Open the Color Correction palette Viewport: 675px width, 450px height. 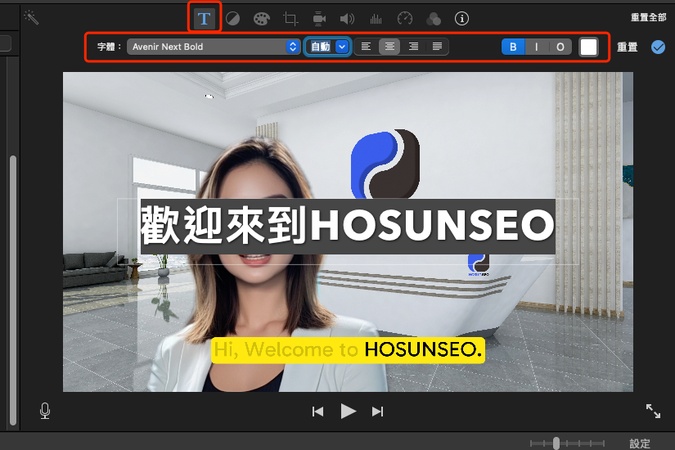tap(261, 18)
